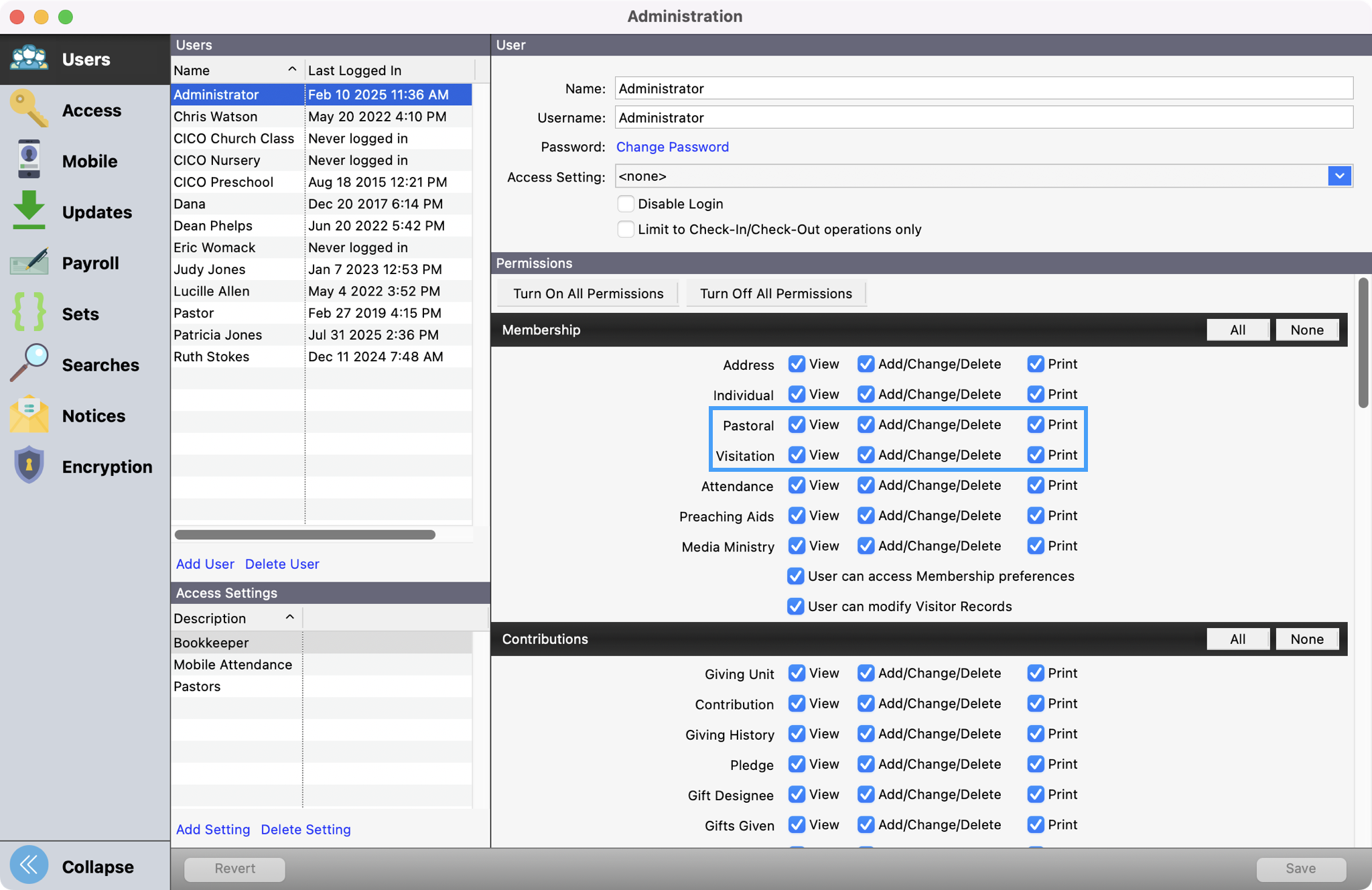Check Limit to Check-In/Check-Out operations only
1372x890 pixels.
[626, 229]
